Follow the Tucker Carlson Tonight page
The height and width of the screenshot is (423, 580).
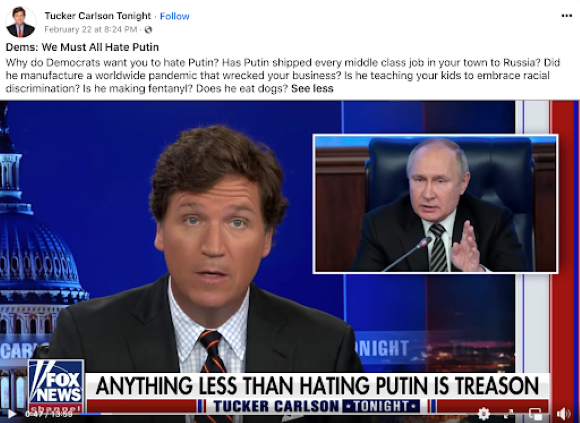tap(175, 16)
